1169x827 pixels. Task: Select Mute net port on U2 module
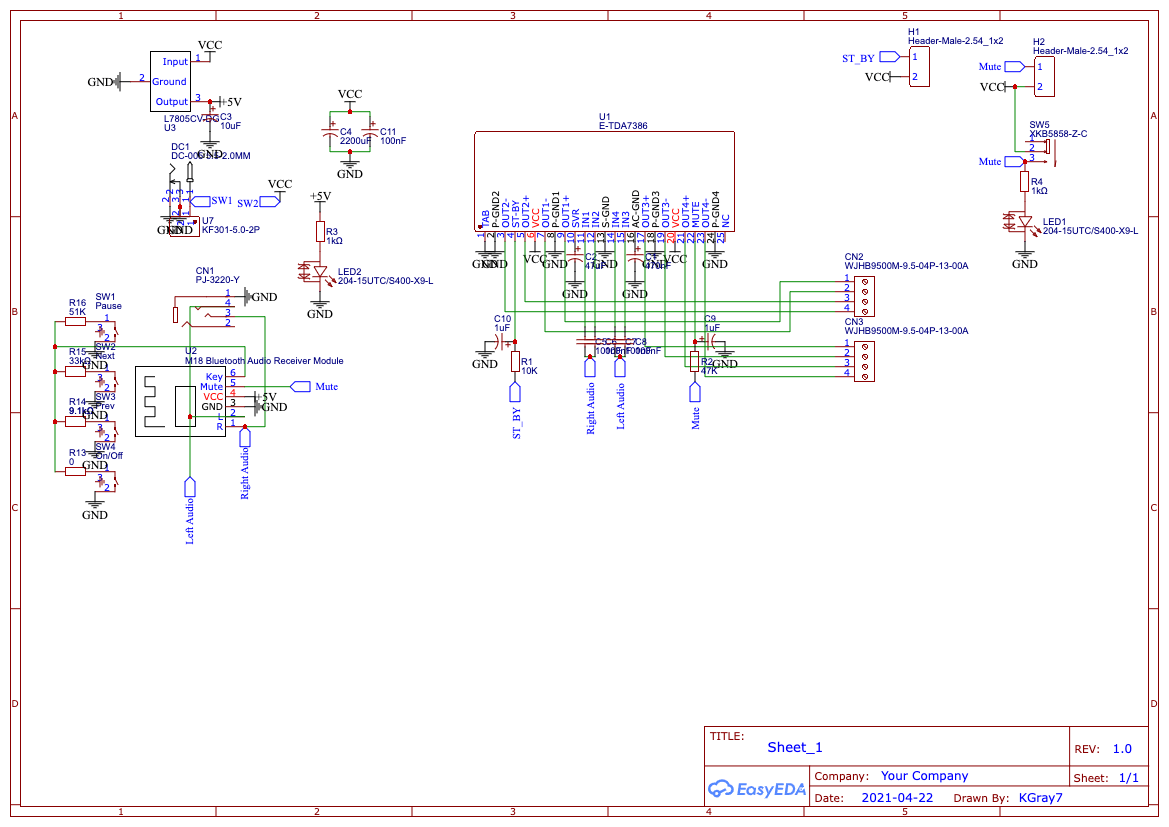coord(300,386)
